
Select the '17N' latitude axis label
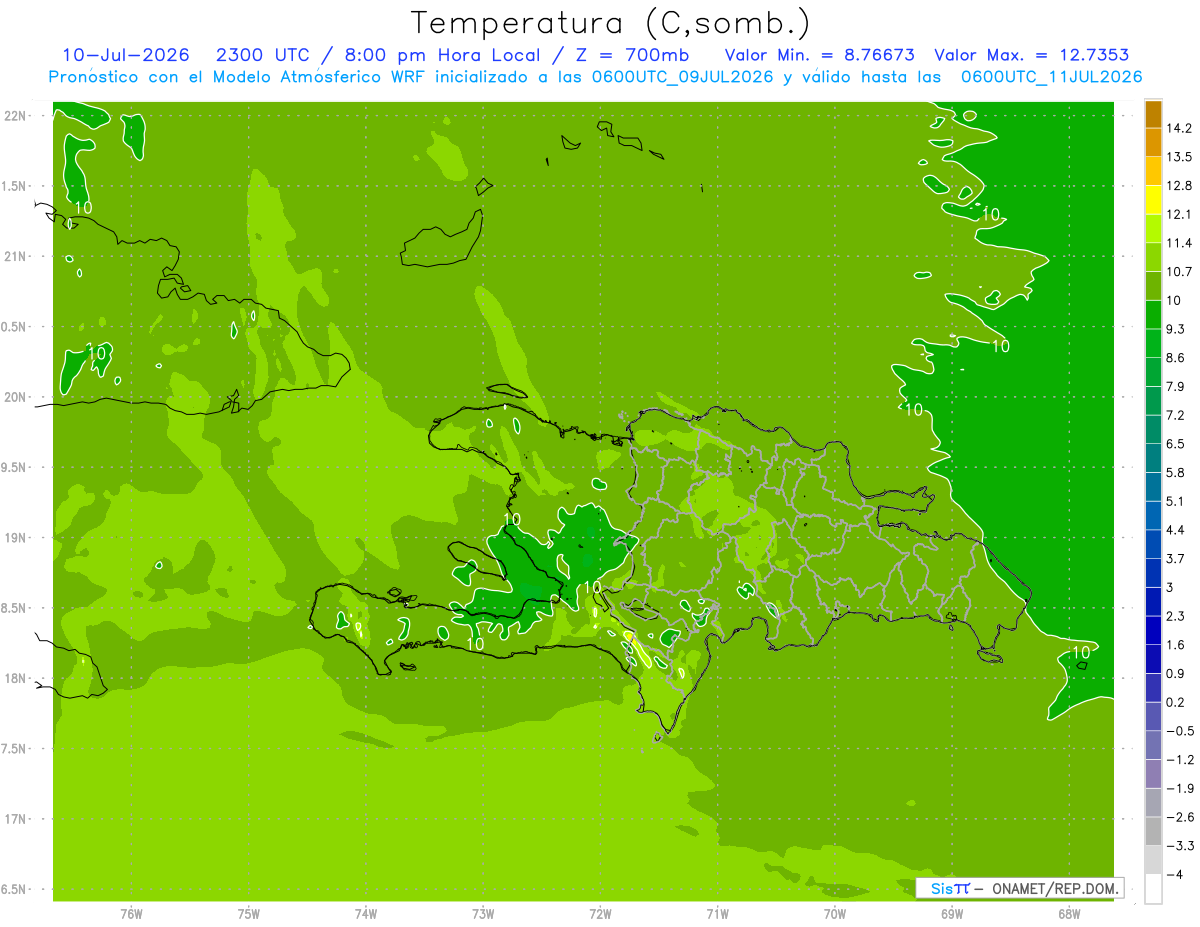[17, 819]
